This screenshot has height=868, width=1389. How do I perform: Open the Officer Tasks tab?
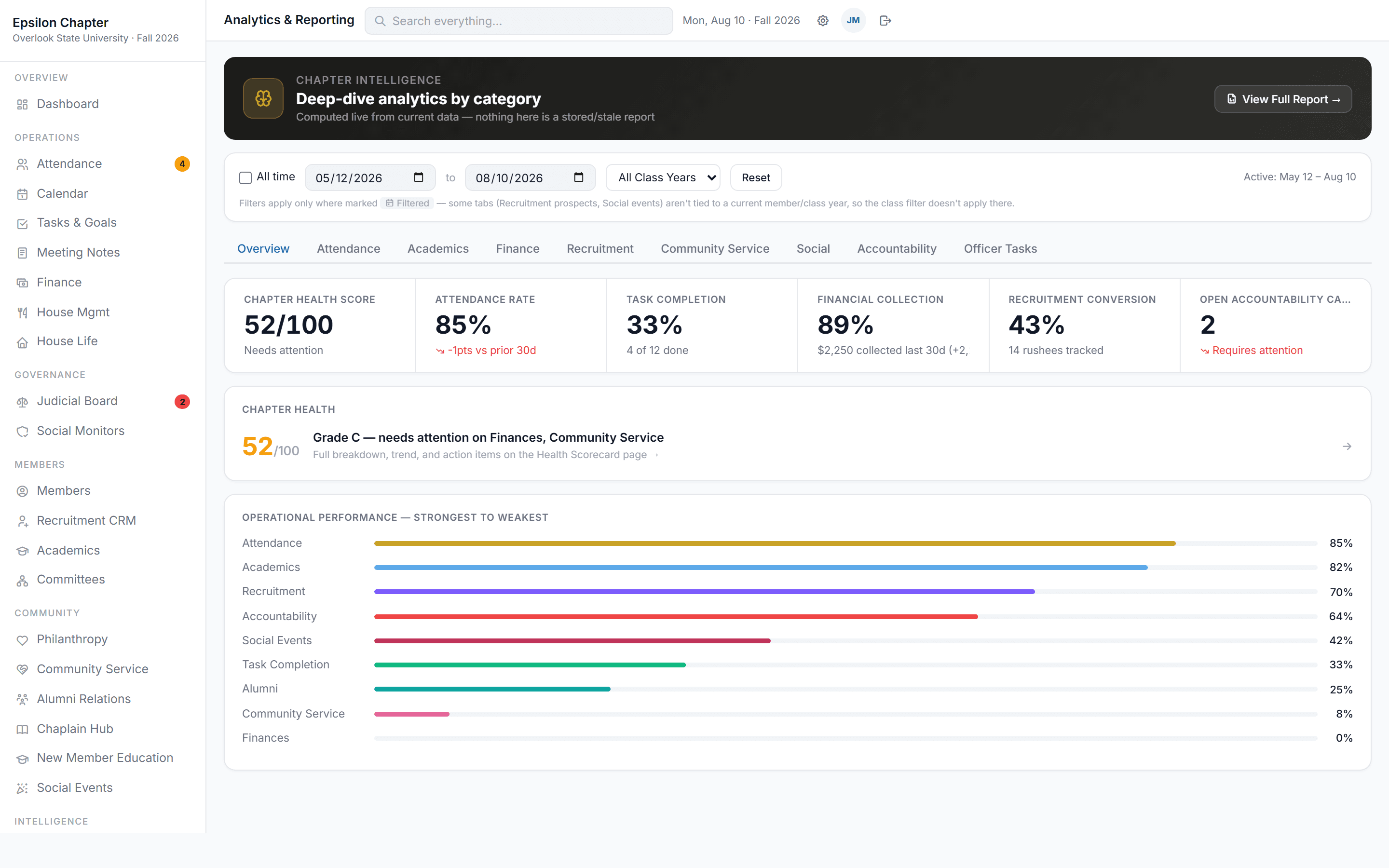[x=1000, y=249]
